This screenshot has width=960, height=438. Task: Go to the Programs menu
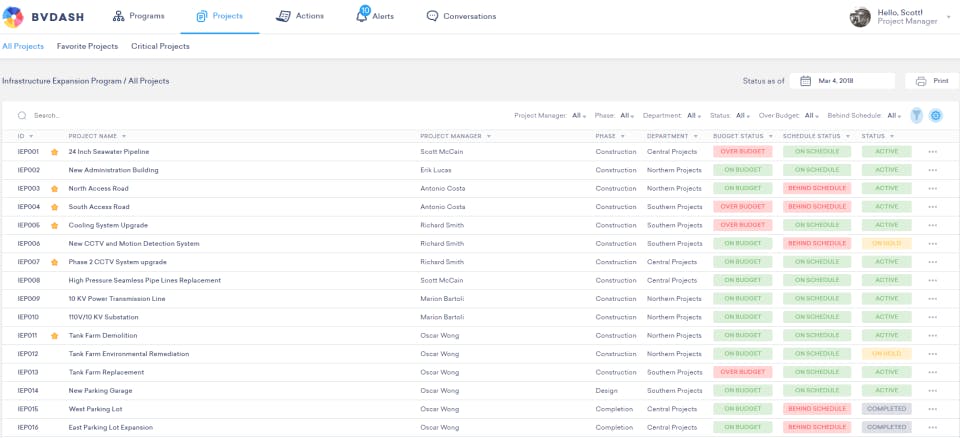click(x=138, y=16)
